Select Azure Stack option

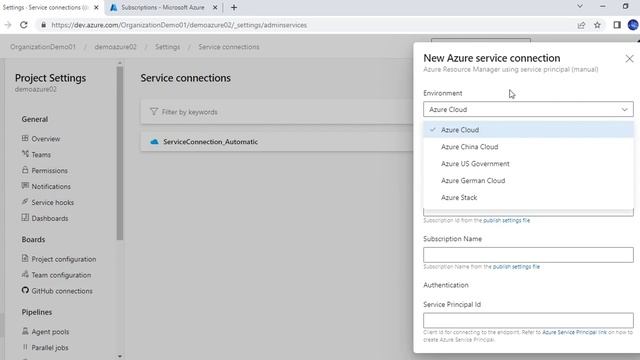click(x=528, y=197)
